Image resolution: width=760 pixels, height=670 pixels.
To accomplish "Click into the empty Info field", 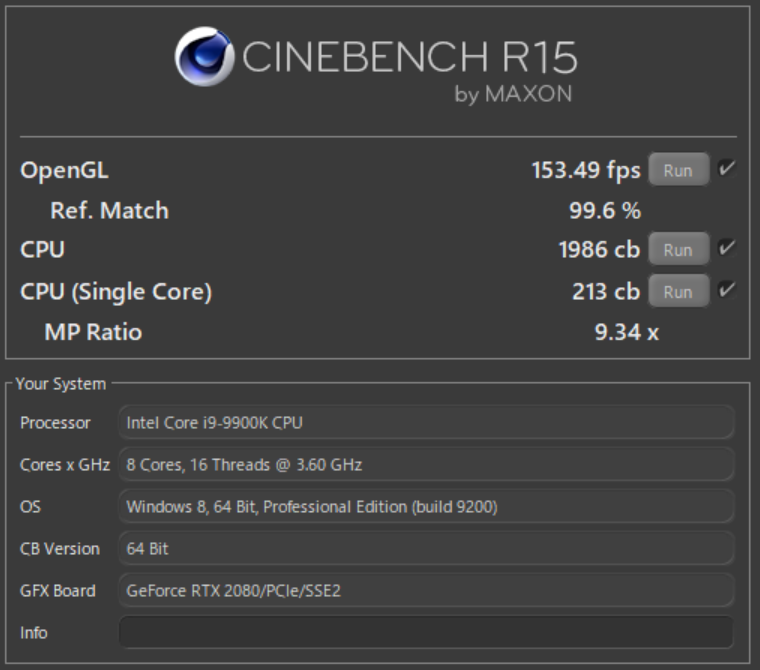I will 426,632.
